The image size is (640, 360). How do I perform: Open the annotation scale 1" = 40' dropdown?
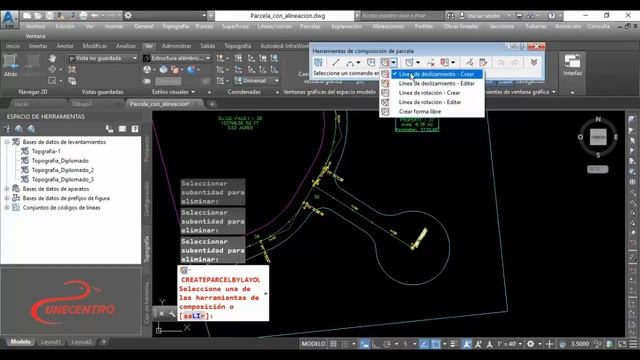(x=509, y=344)
